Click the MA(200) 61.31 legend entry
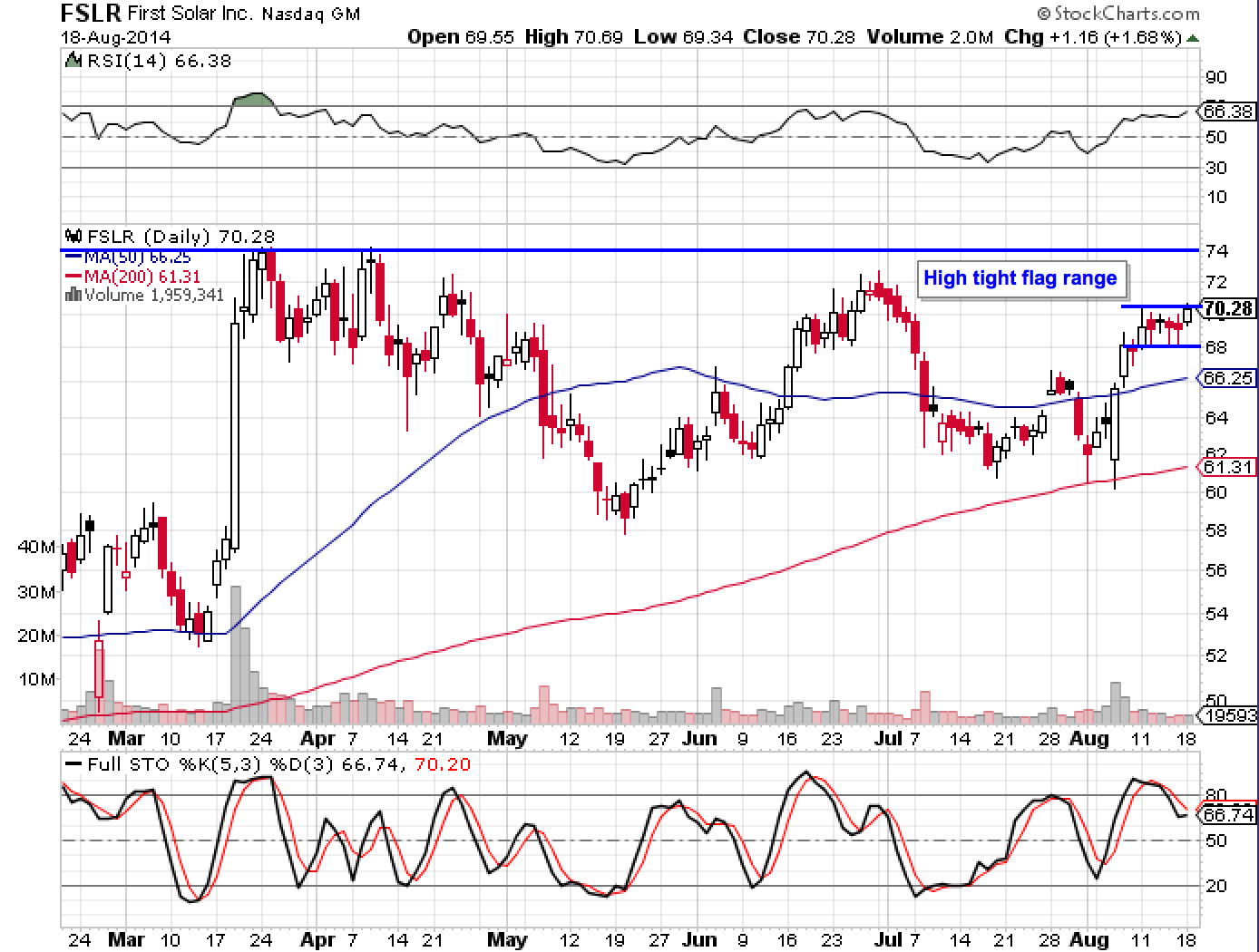This screenshot has width=1259, height=952. [133, 277]
